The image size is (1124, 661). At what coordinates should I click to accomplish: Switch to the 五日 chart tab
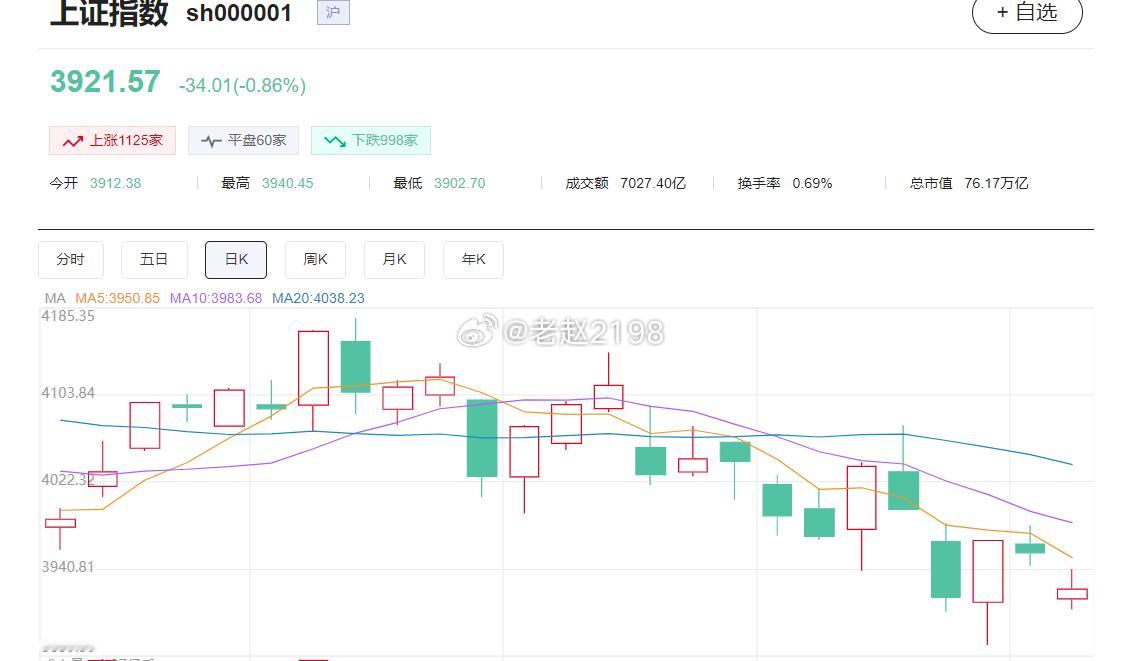click(x=154, y=260)
